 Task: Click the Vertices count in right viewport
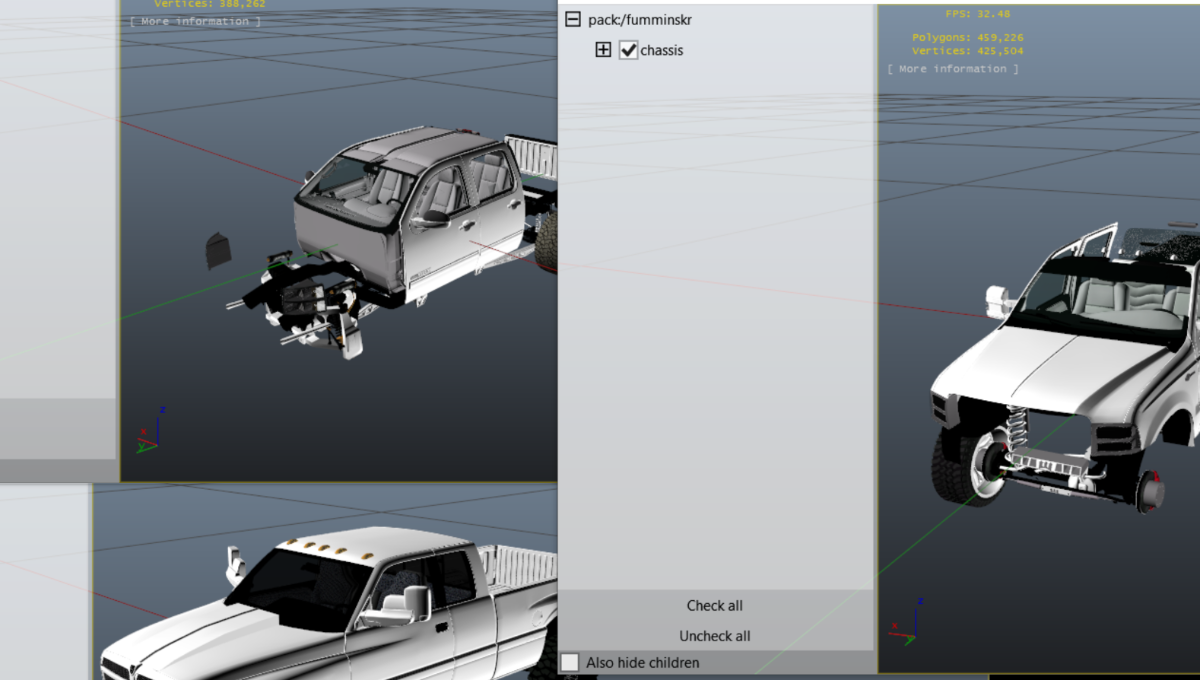[967, 51]
